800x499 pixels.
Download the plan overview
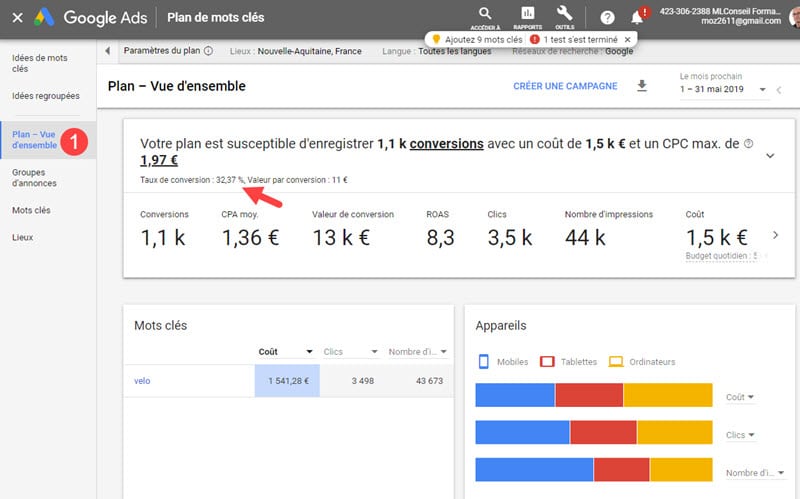pos(642,86)
